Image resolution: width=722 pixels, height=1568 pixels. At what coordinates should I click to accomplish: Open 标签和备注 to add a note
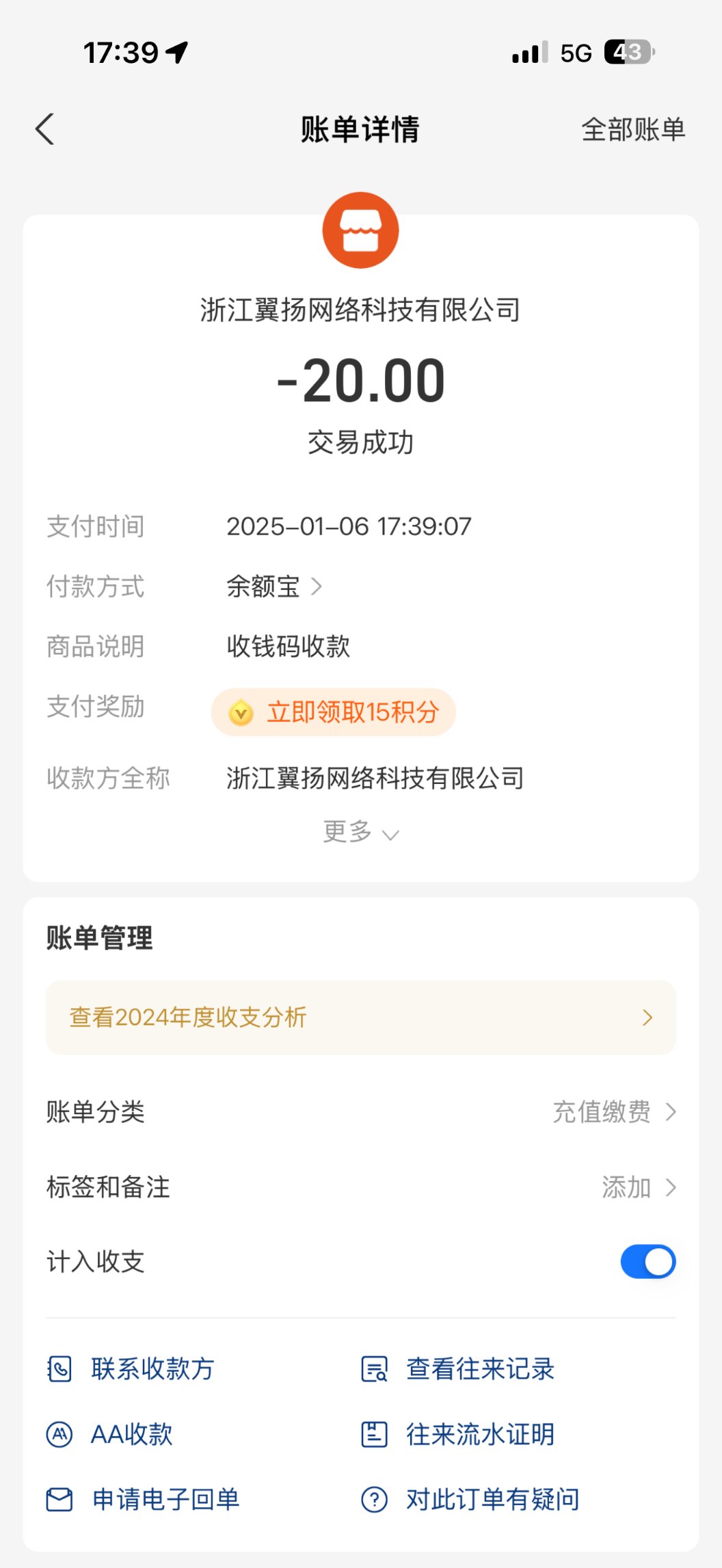point(637,1187)
